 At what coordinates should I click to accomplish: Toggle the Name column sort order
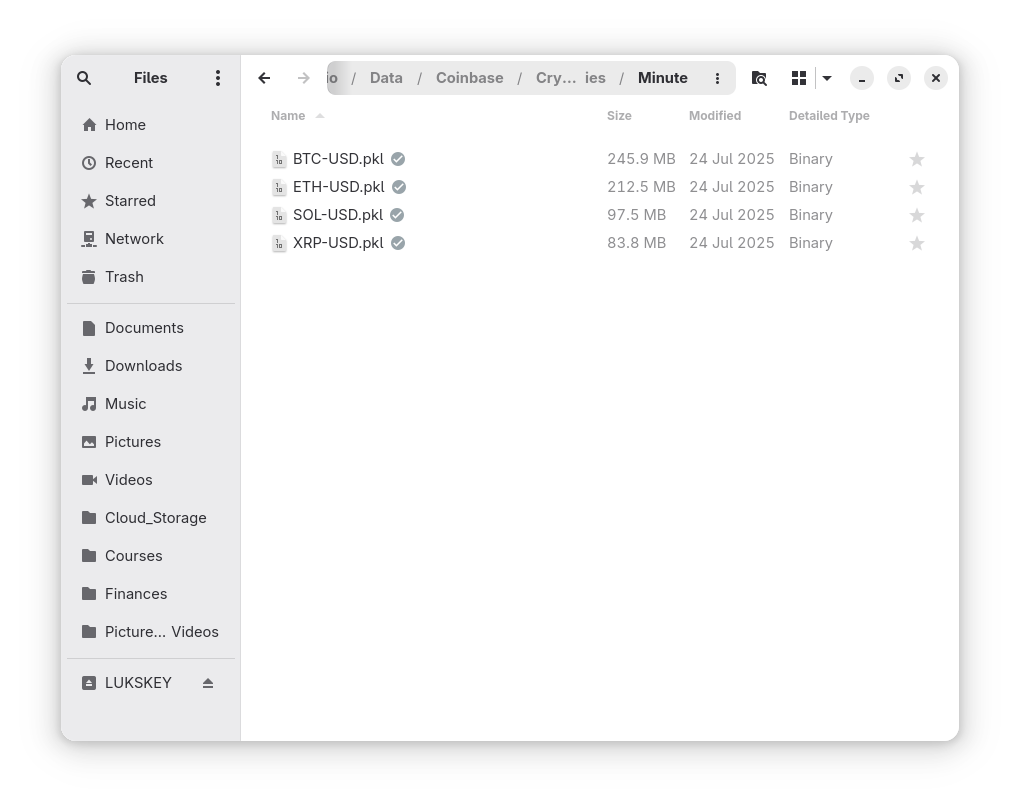coord(288,116)
